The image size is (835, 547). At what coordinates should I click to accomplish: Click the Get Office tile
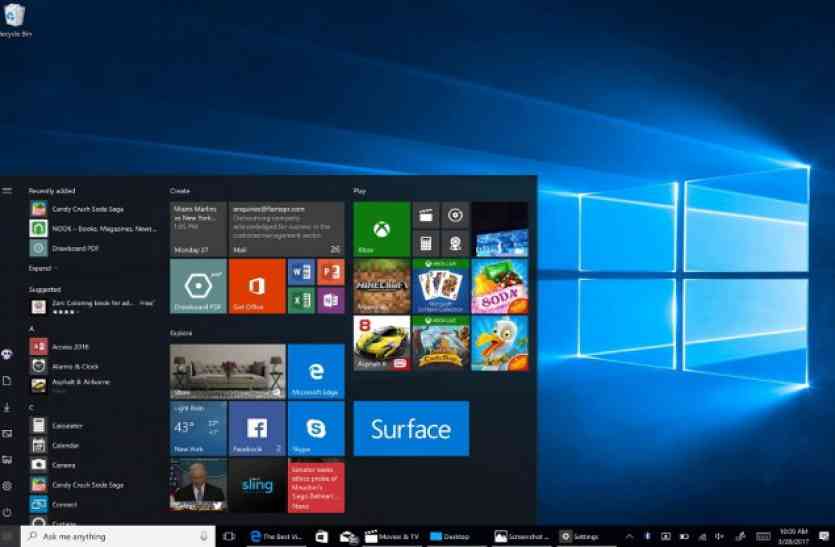(257, 286)
